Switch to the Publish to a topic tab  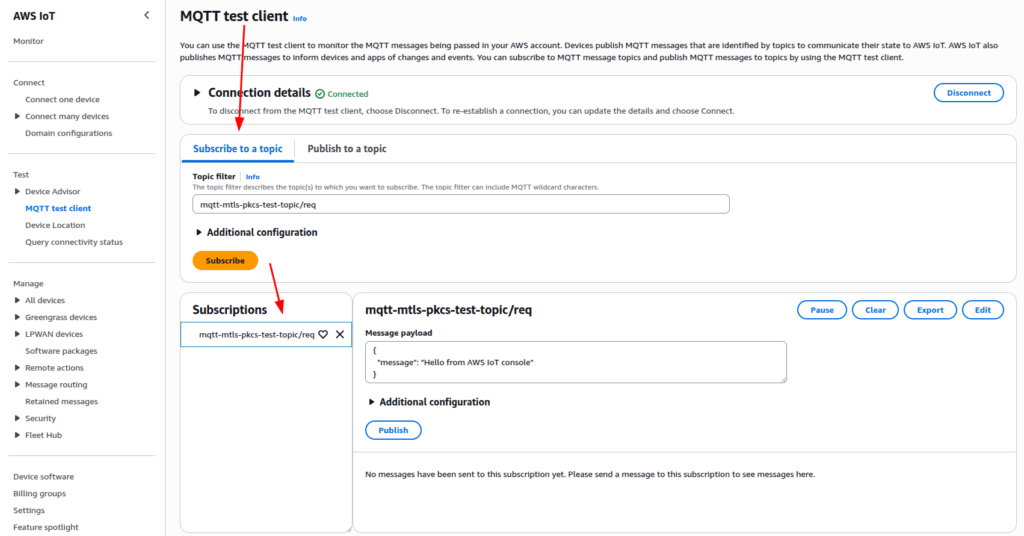(x=347, y=149)
